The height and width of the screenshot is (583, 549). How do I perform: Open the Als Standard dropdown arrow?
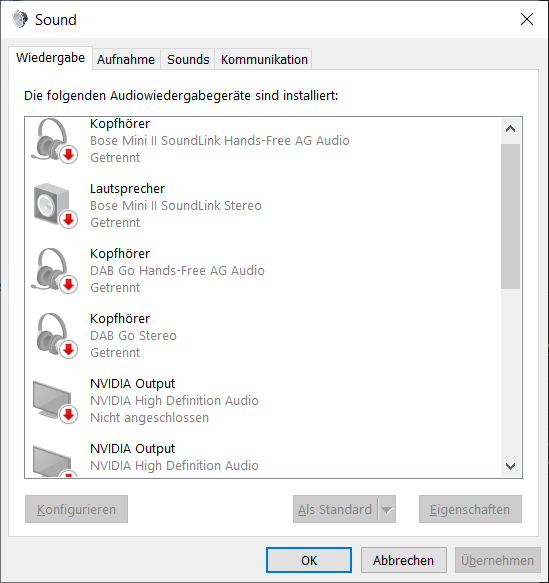point(387,509)
